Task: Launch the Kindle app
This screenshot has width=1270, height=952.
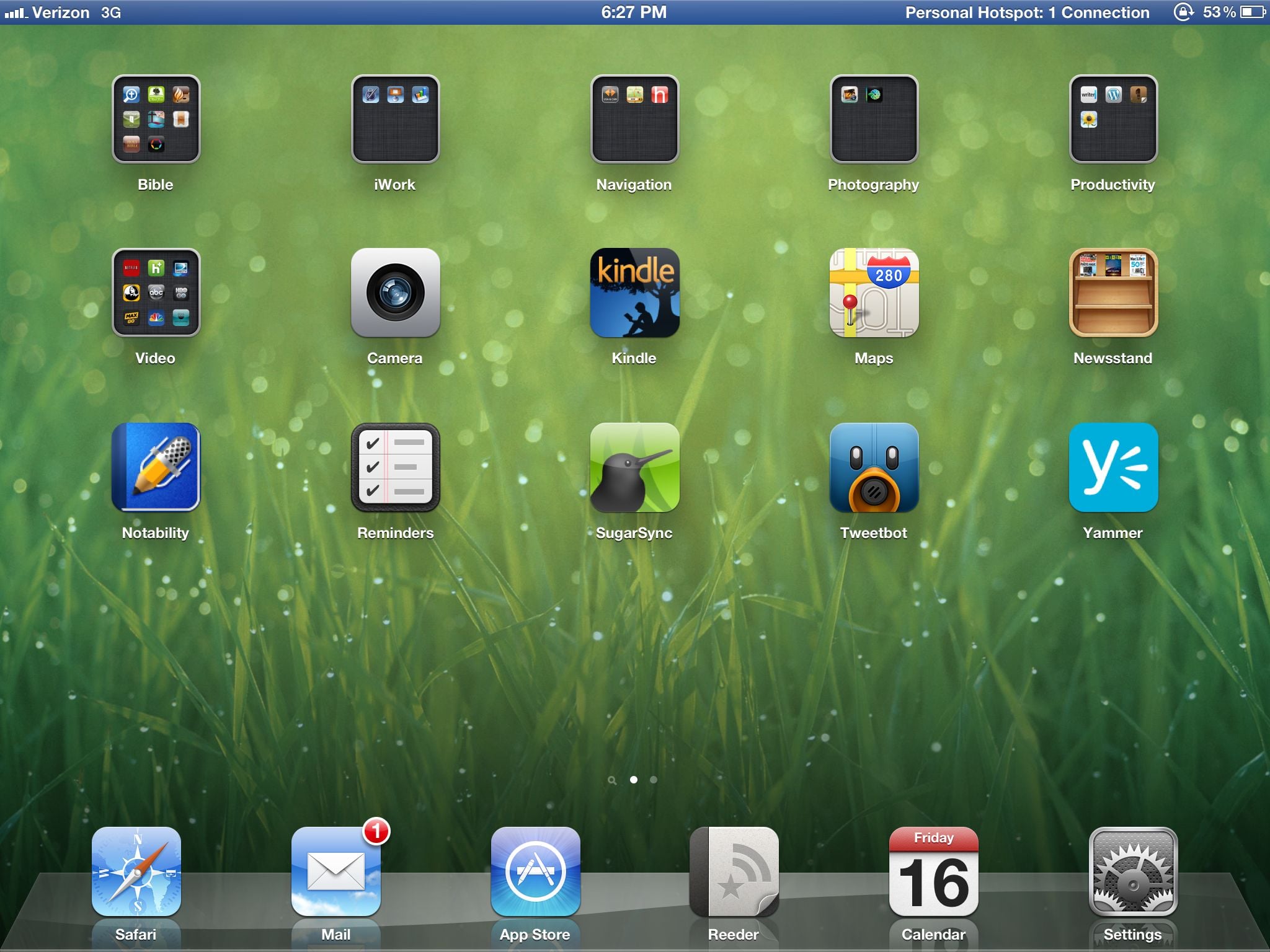Action: click(x=634, y=293)
